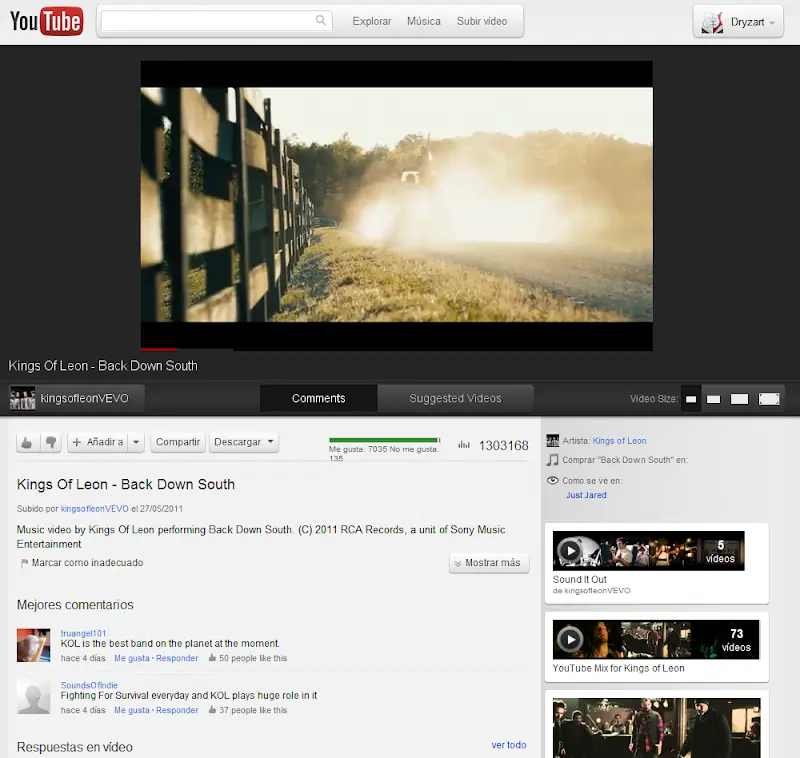Click Responder on SoundsOfIndie's comment
Viewport: 800px width, 758px height.
click(177, 710)
